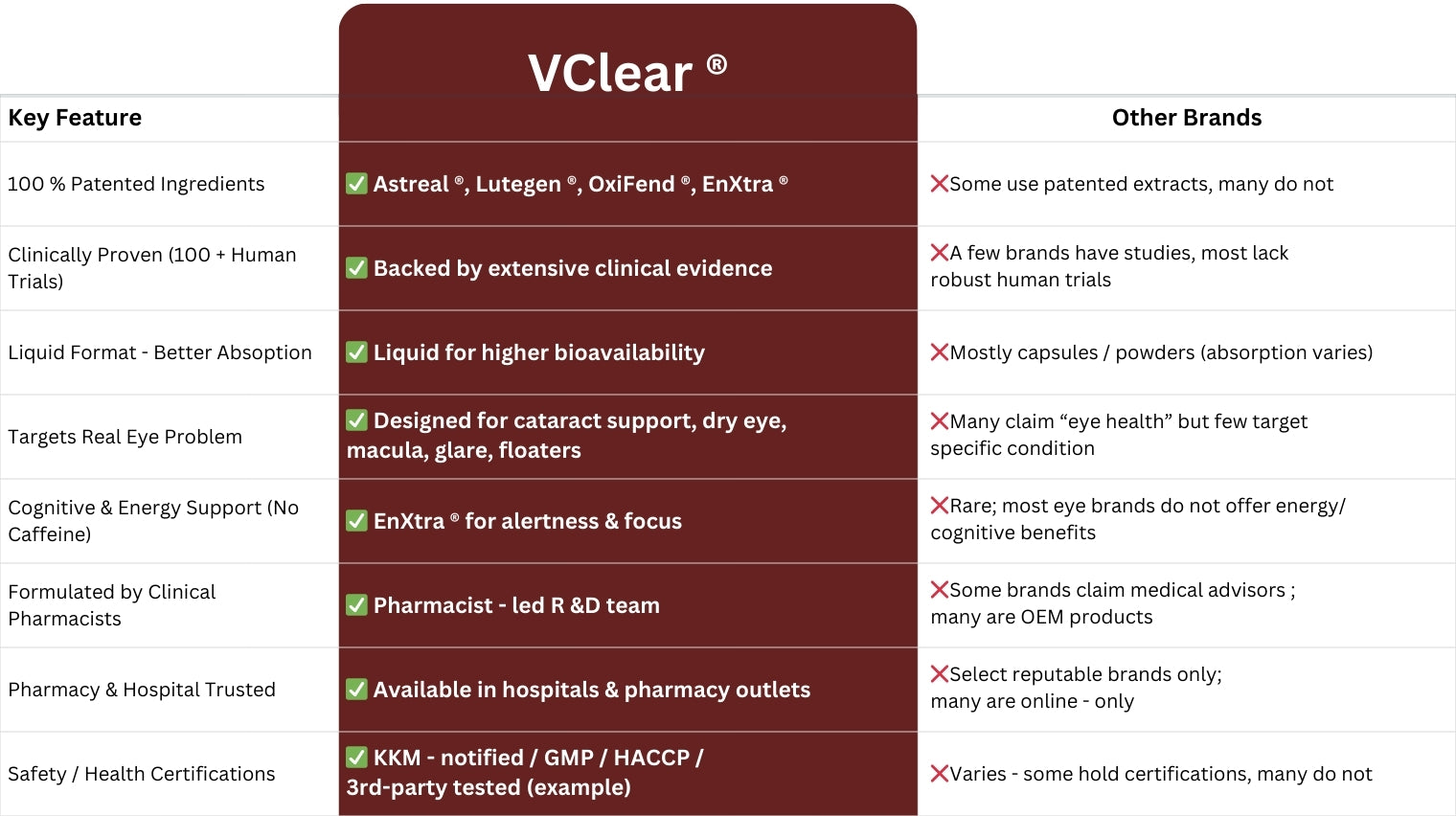Click the checkbox next to Pharmacist-led R&D team
This screenshot has width=1456, height=816.
click(x=356, y=605)
